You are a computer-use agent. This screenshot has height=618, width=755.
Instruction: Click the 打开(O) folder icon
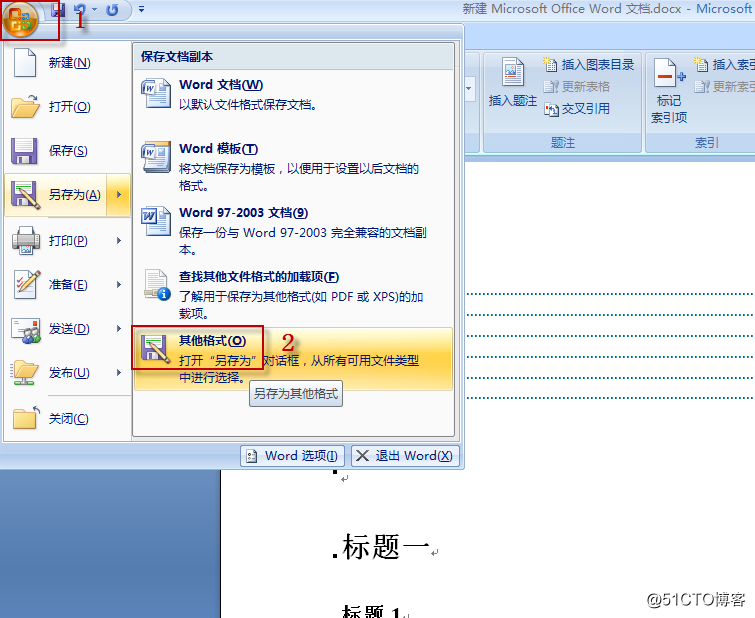click(25, 106)
